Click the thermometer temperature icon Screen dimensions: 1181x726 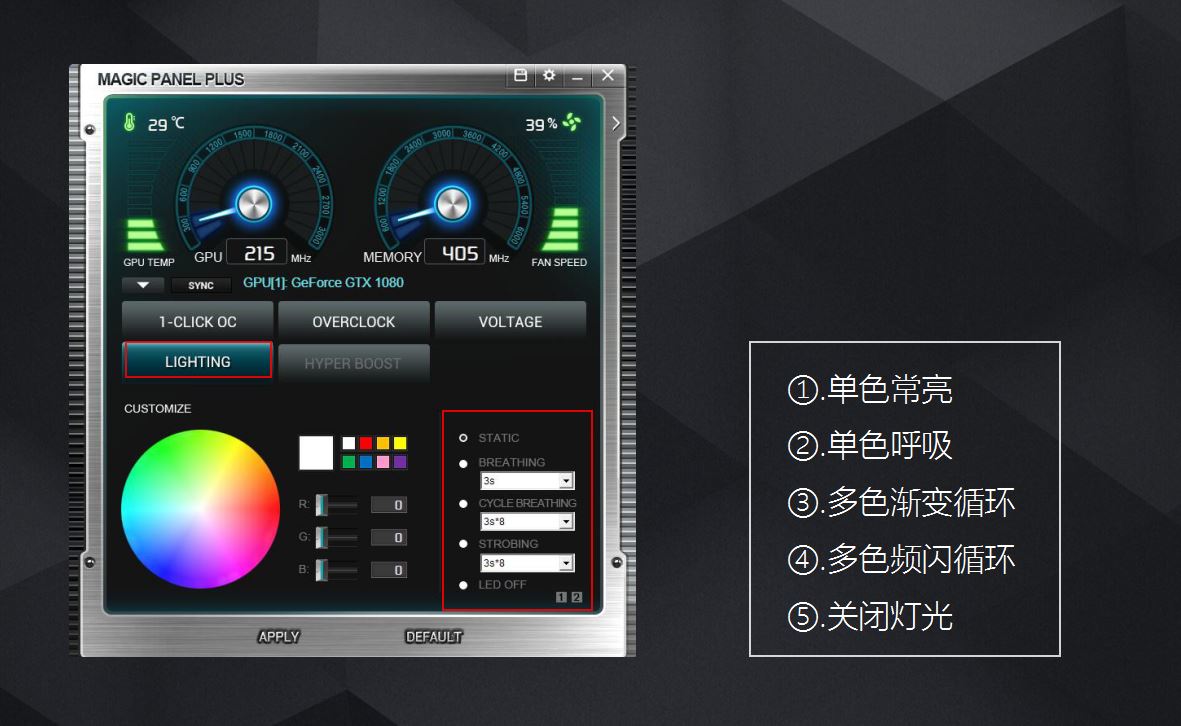(130, 122)
